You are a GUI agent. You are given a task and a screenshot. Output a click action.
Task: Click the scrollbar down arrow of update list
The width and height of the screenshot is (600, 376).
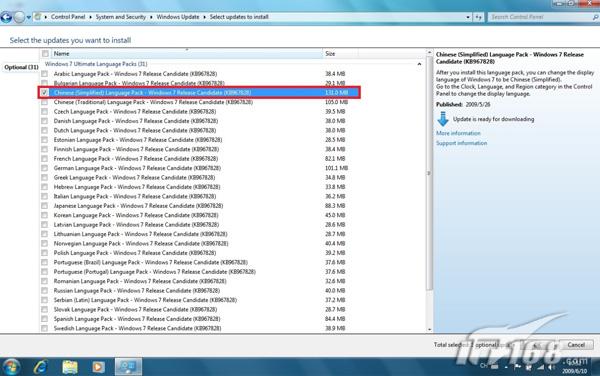point(429,329)
